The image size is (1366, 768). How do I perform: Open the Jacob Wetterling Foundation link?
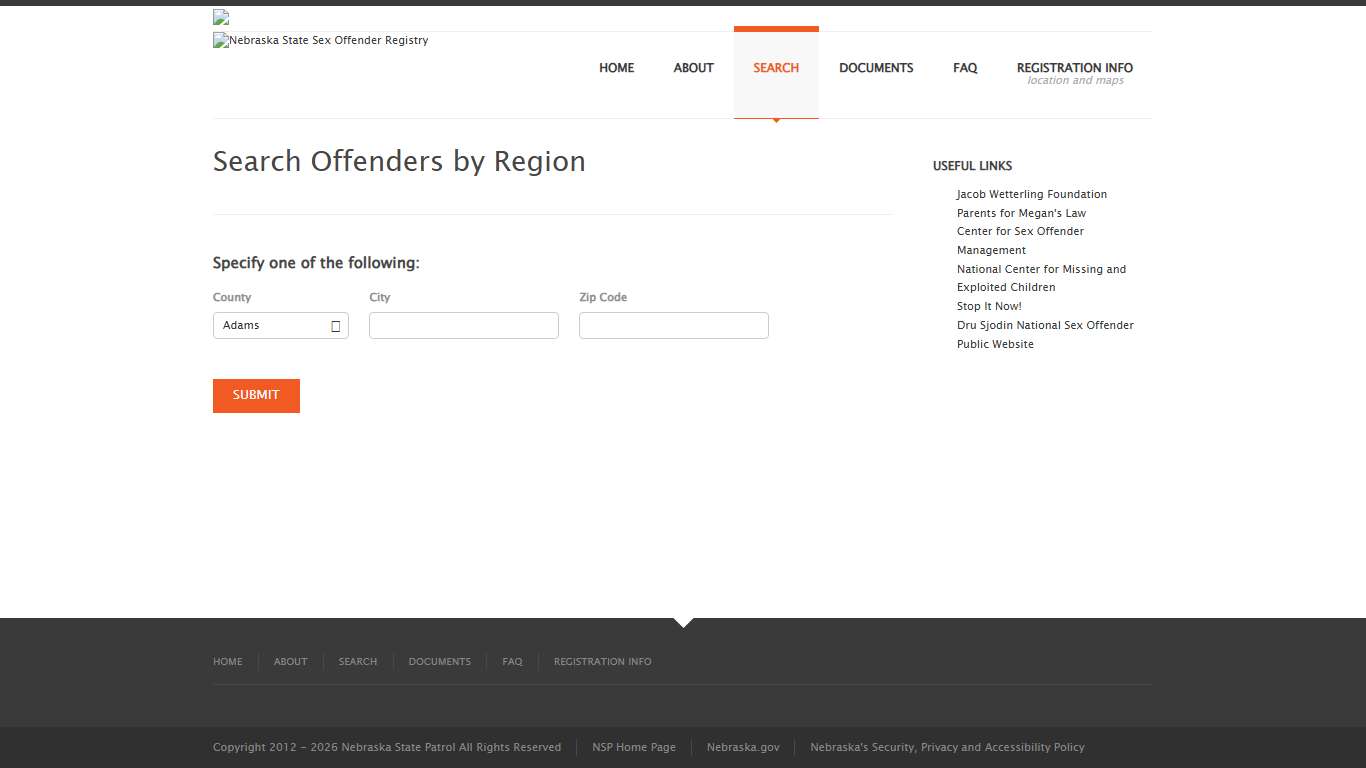coord(1031,194)
